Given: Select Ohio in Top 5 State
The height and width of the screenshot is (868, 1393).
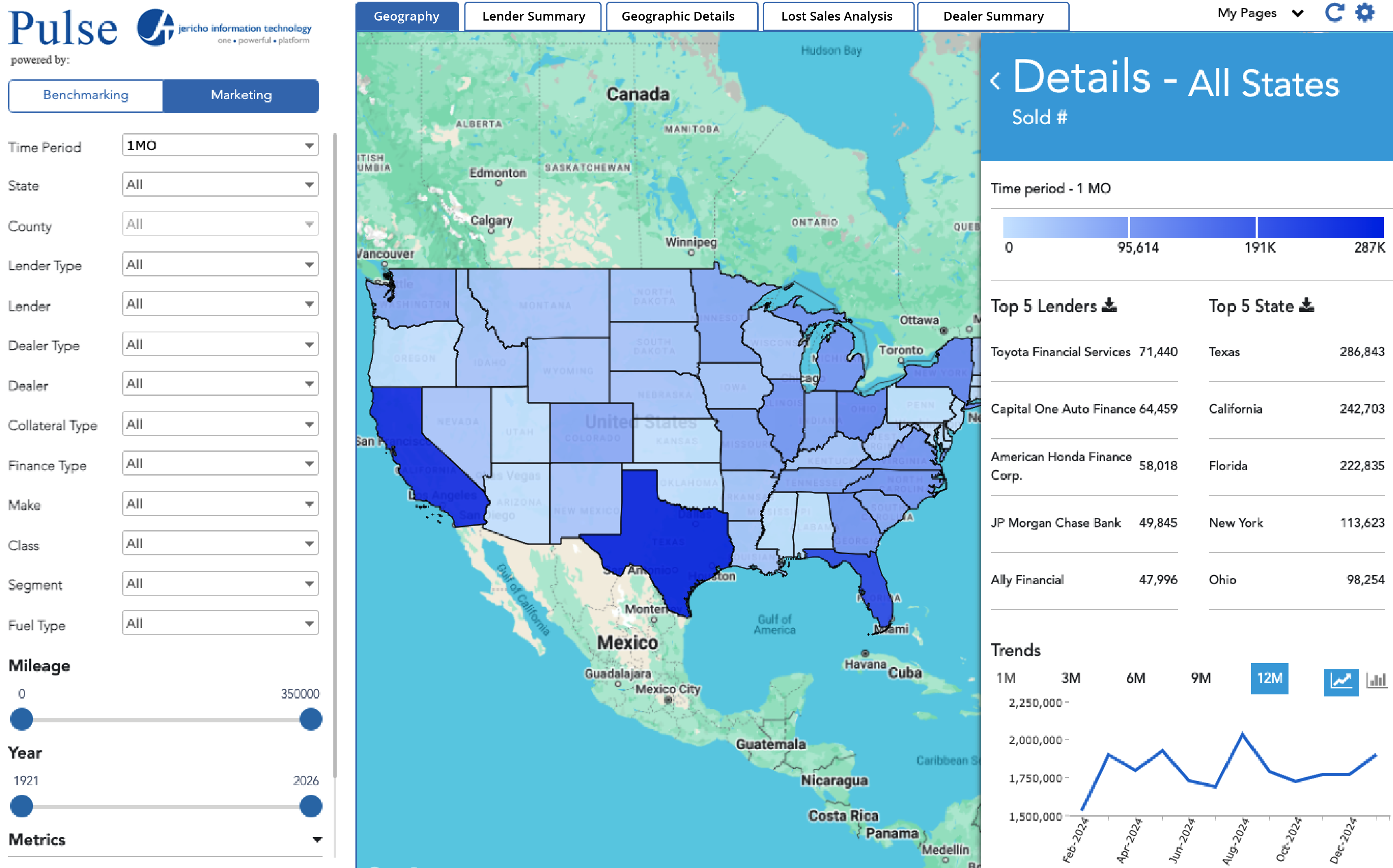Looking at the screenshot, I should pyautogui.click(x=1297, y=580).
